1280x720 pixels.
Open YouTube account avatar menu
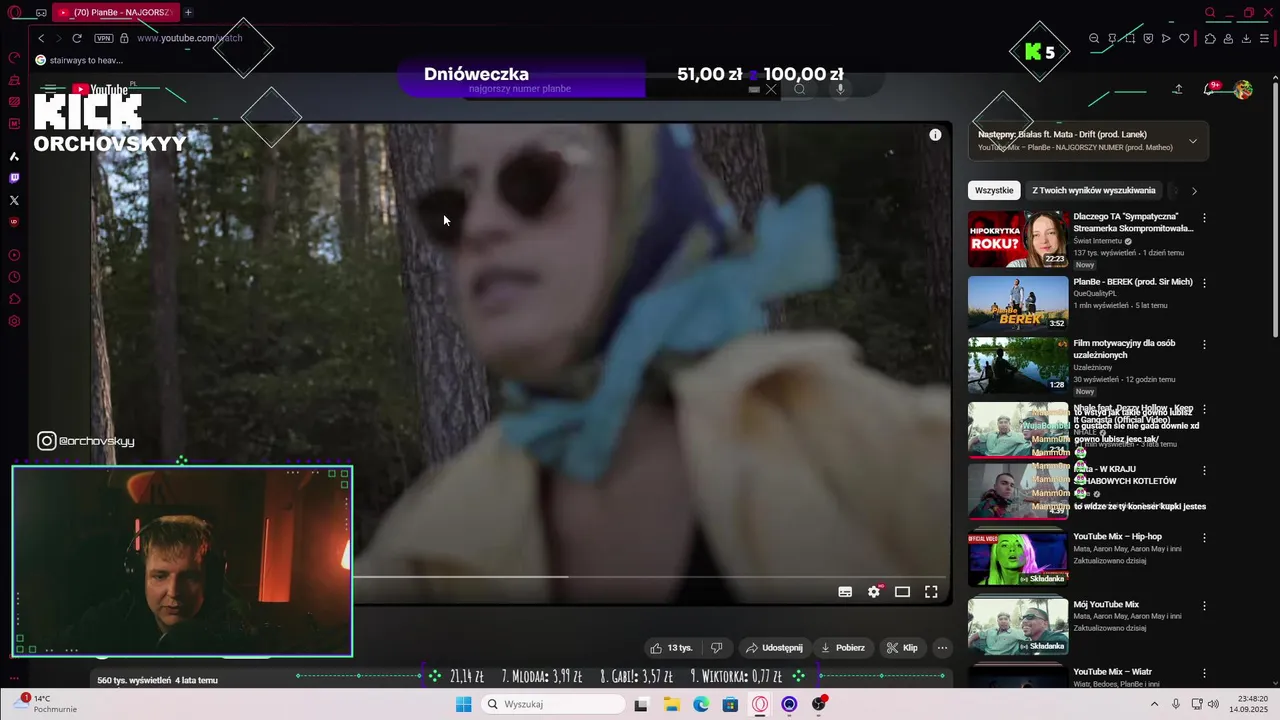[1243, 89]
